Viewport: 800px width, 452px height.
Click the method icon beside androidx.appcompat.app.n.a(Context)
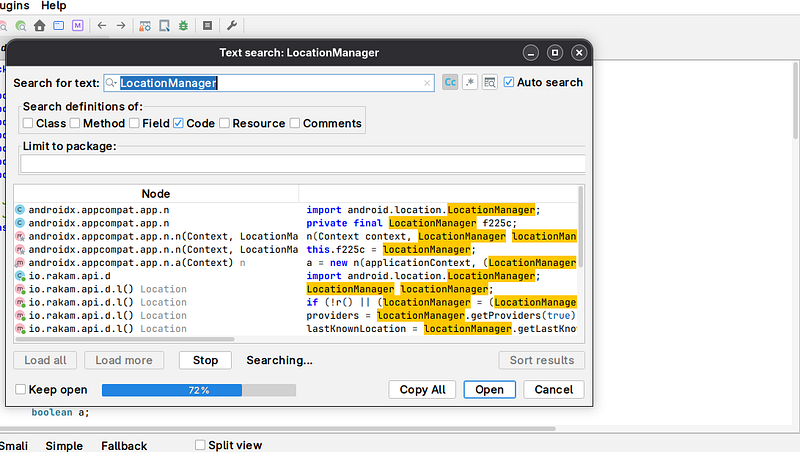(20, 263)
